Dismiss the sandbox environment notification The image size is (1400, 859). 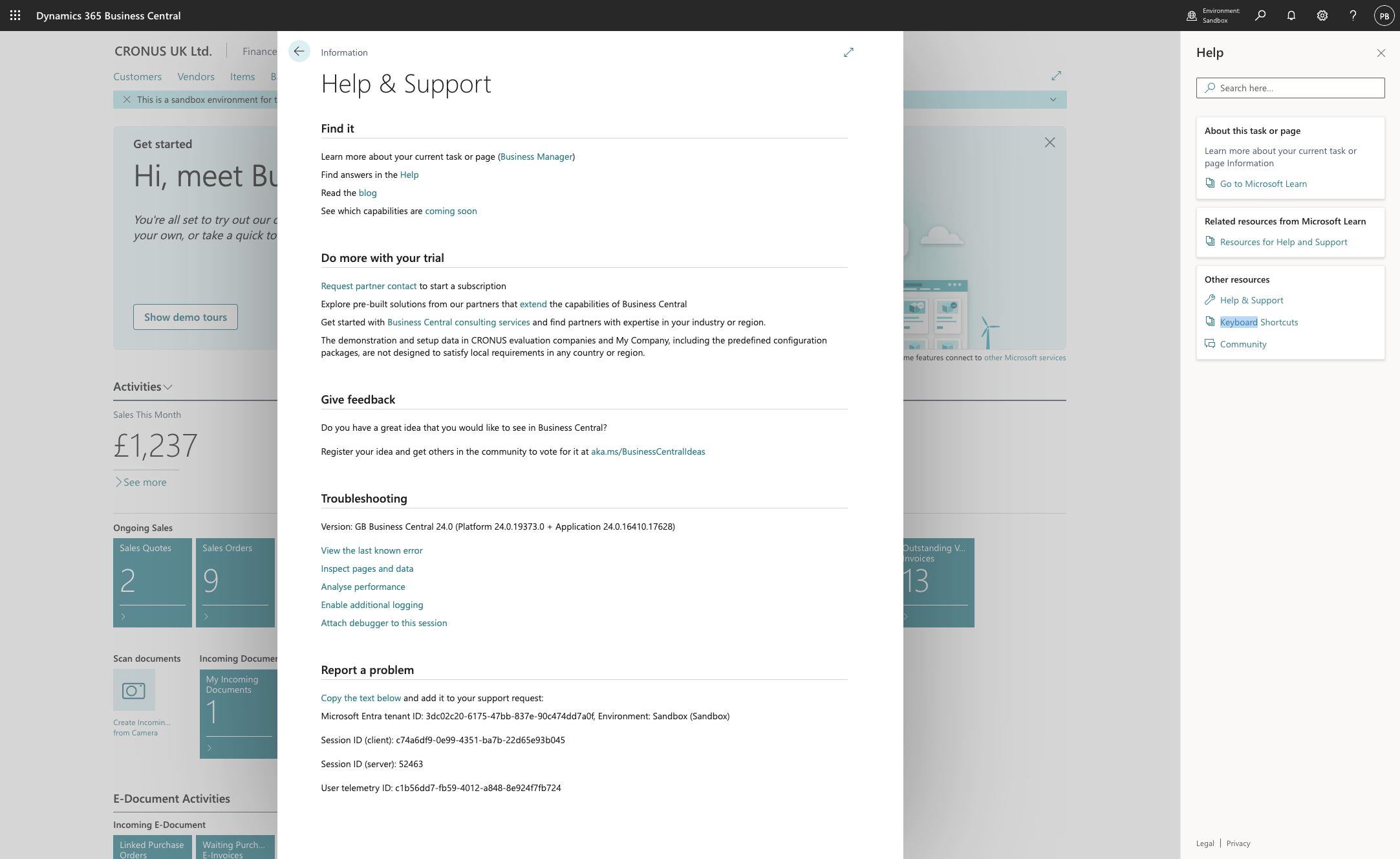click(x=127, y=100)
